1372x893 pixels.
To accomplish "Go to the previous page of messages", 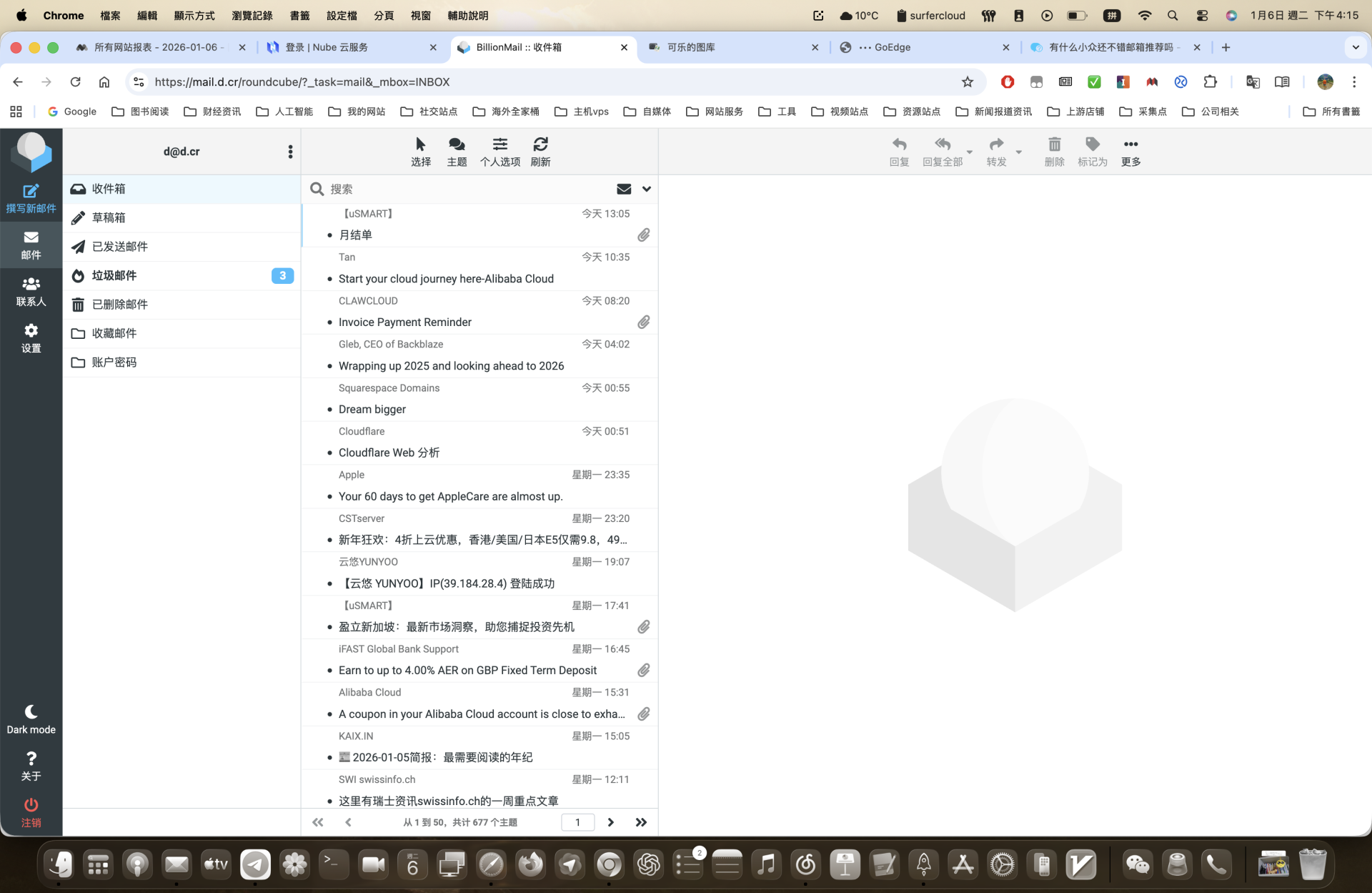I will point(348,822).
